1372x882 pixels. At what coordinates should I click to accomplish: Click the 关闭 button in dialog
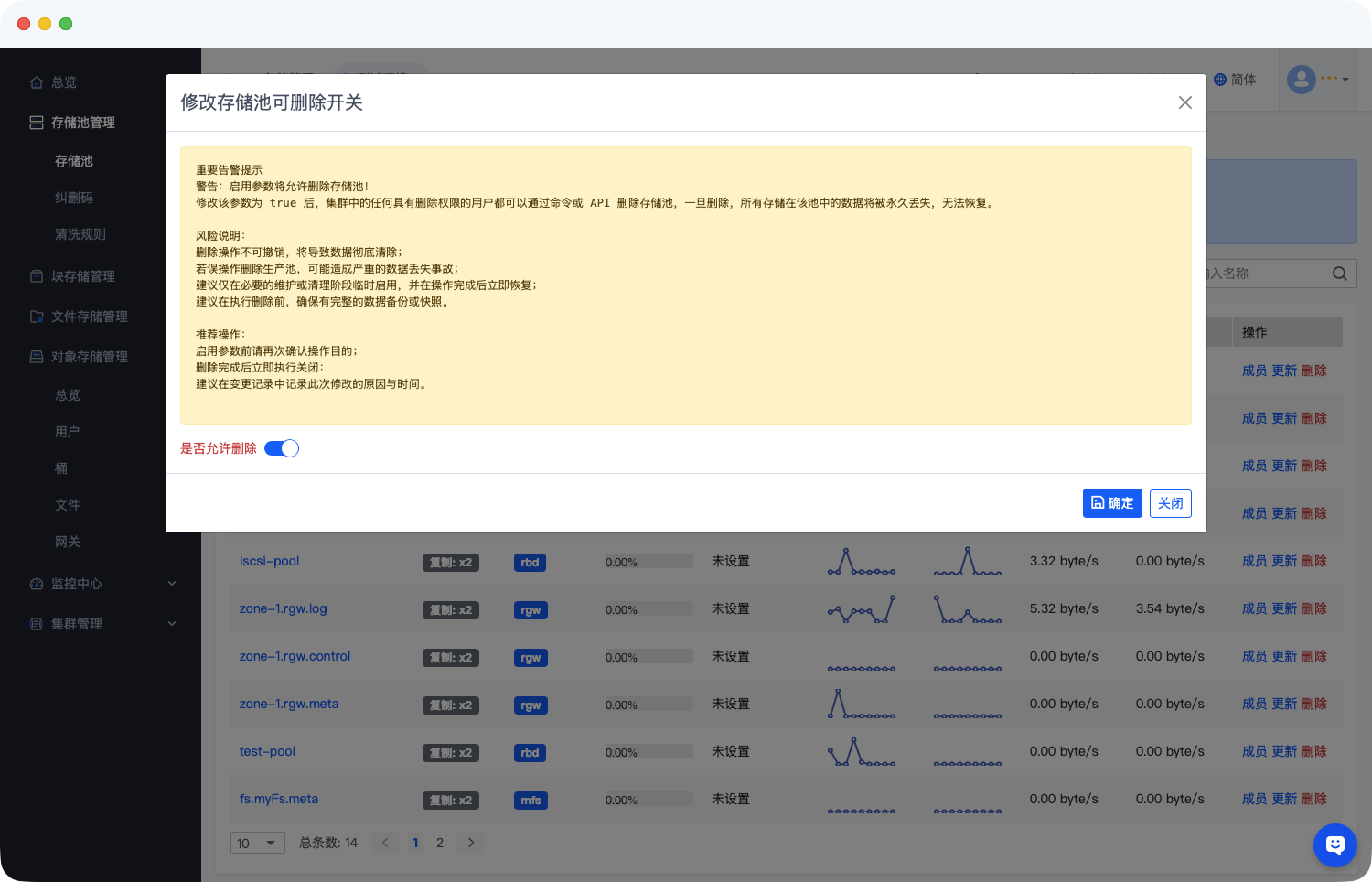1170,503
